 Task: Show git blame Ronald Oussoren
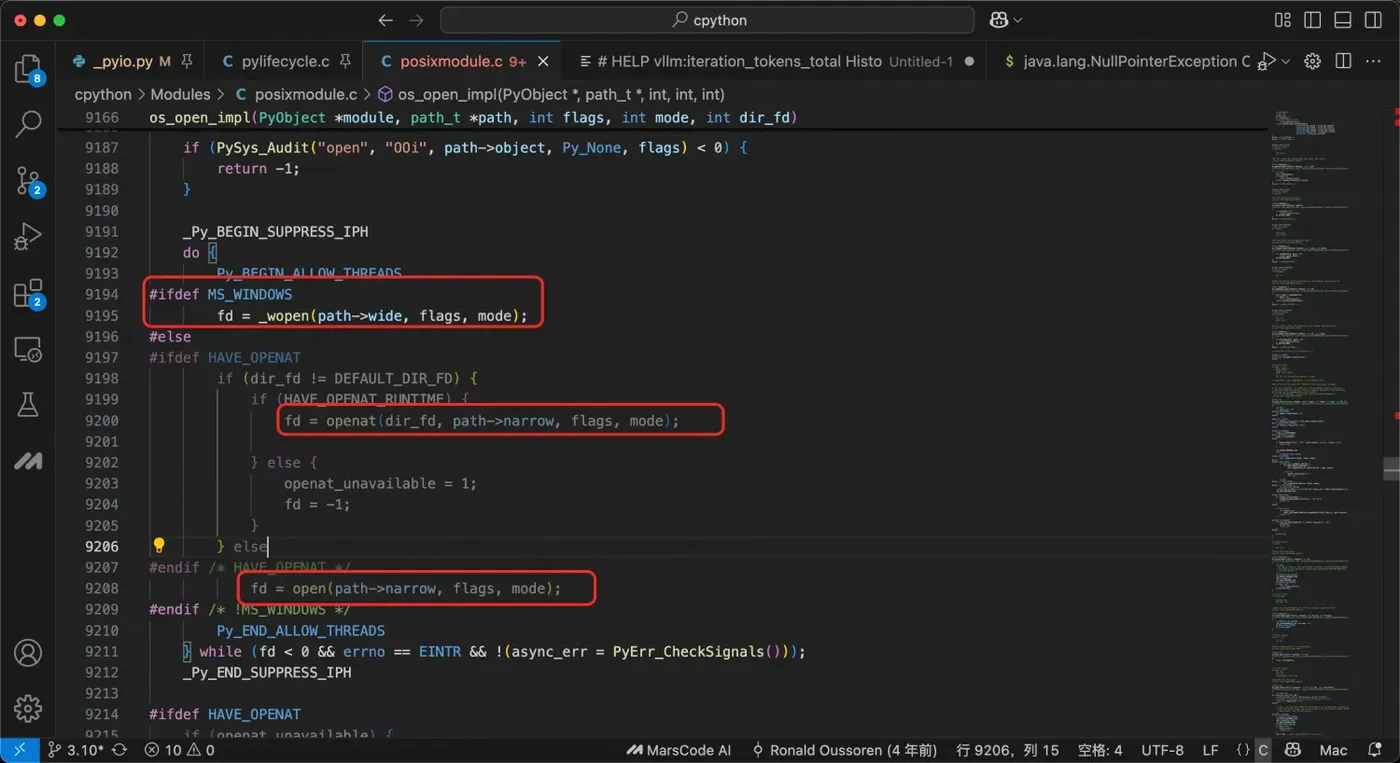point(844,750)
